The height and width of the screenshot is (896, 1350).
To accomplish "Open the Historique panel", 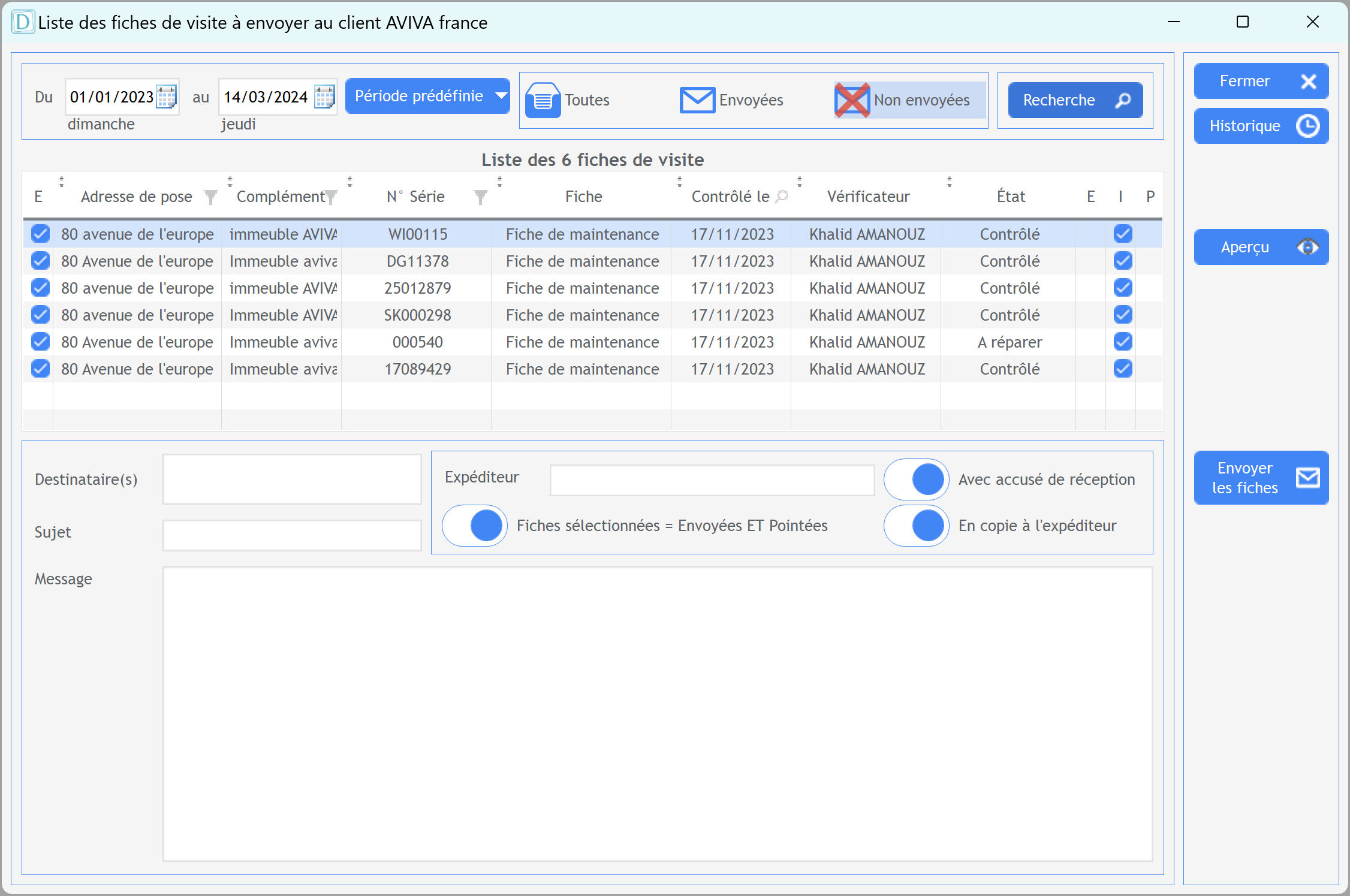I will [1261, 126].
